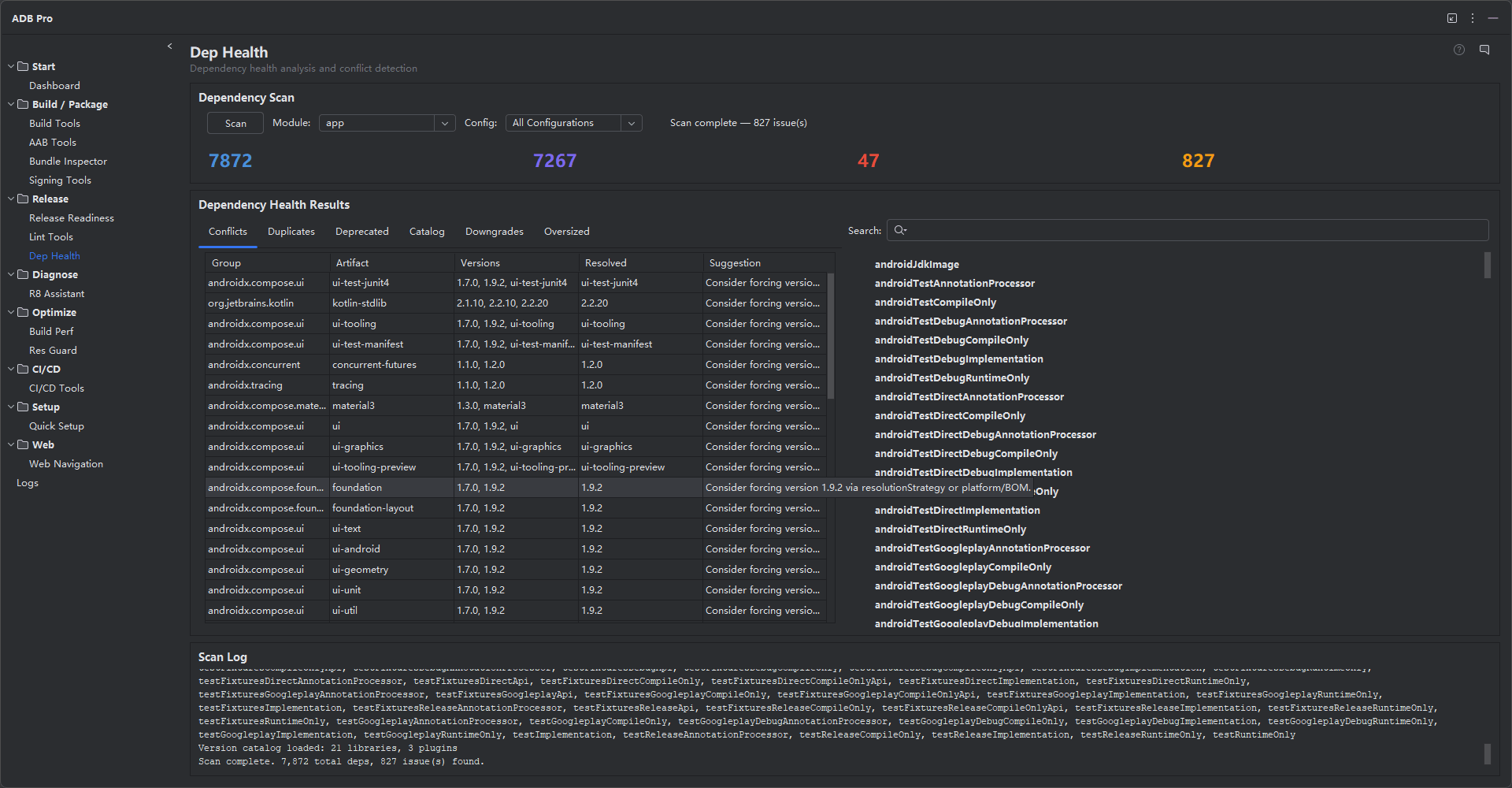Click the configuration list scrollbar
Image resolution: width=1512 pixels, height=788 pixels.
click(x=1487, y=265)
